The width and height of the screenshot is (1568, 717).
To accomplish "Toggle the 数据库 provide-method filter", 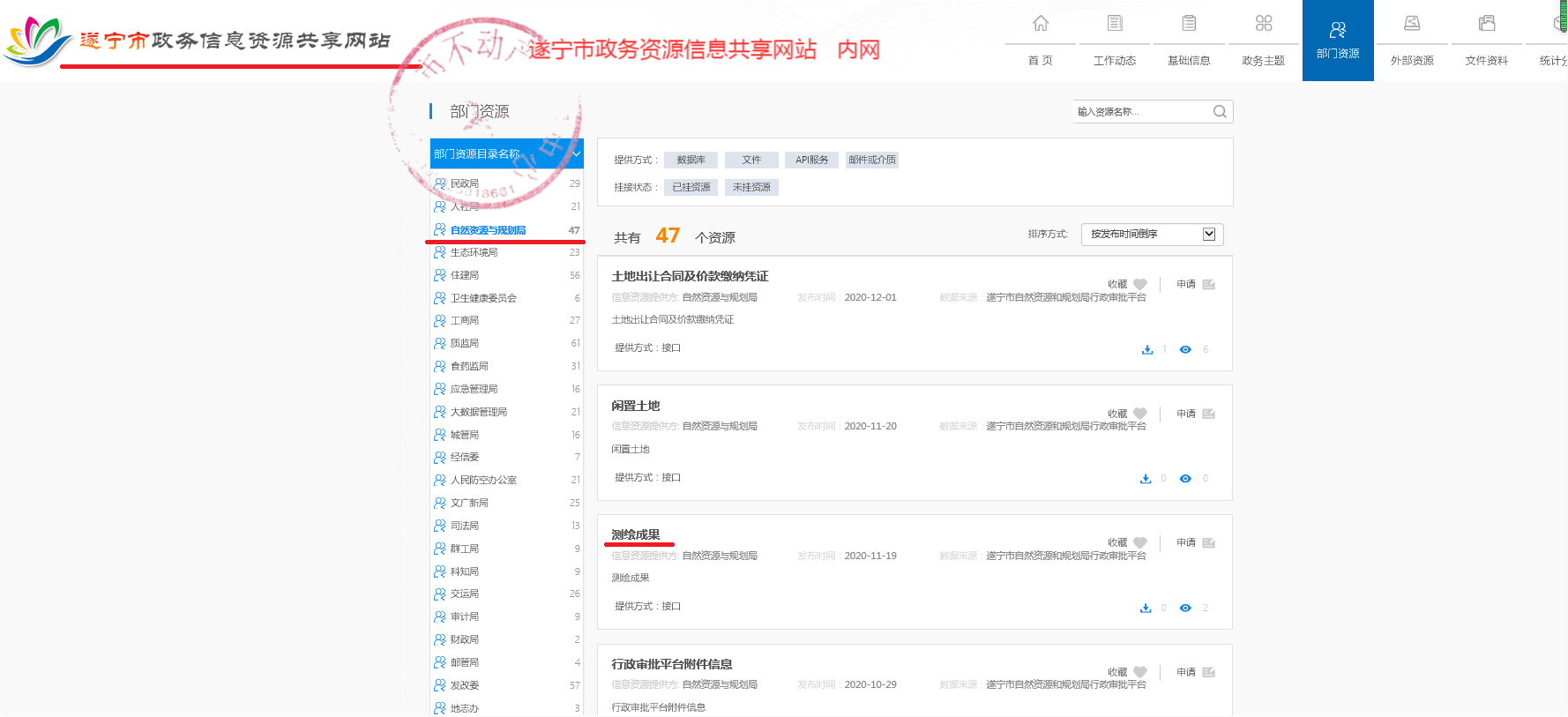I will [x=691, y=160].
